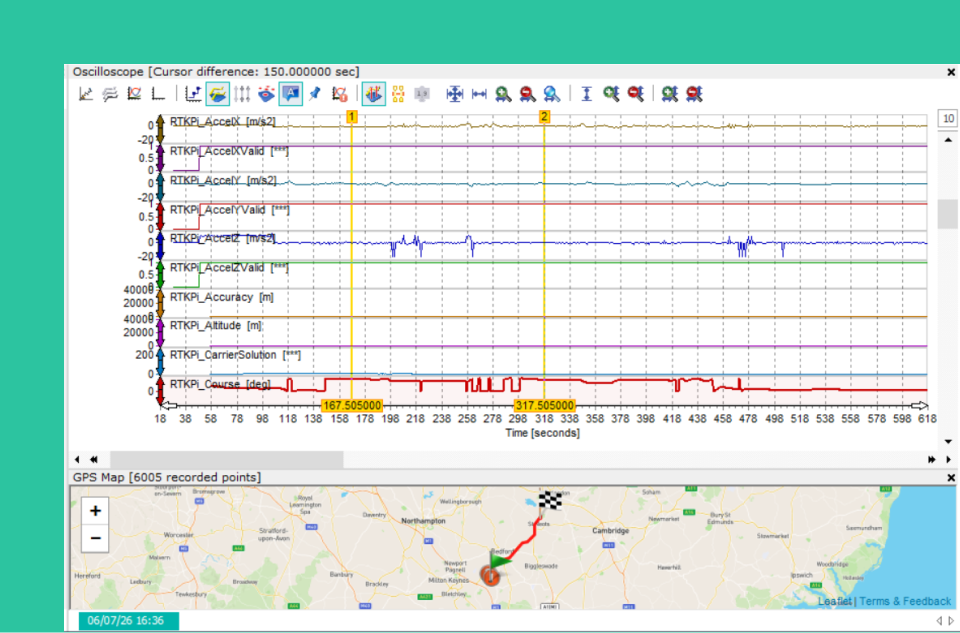Screen dimensions: 960x633
Task: Click the greyed-out 1.9 value icon
Action: point(422,94)
